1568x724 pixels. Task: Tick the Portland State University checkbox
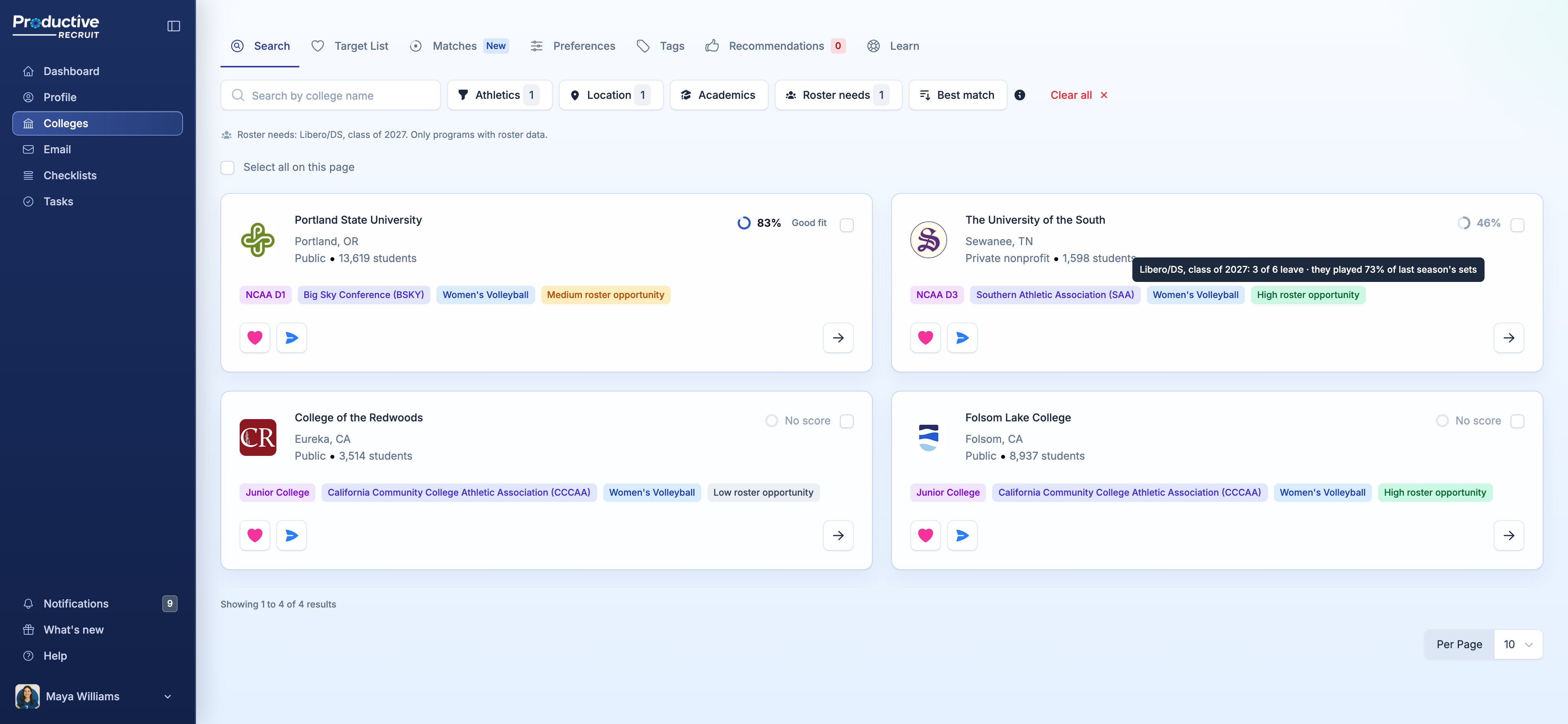(847, 225)
